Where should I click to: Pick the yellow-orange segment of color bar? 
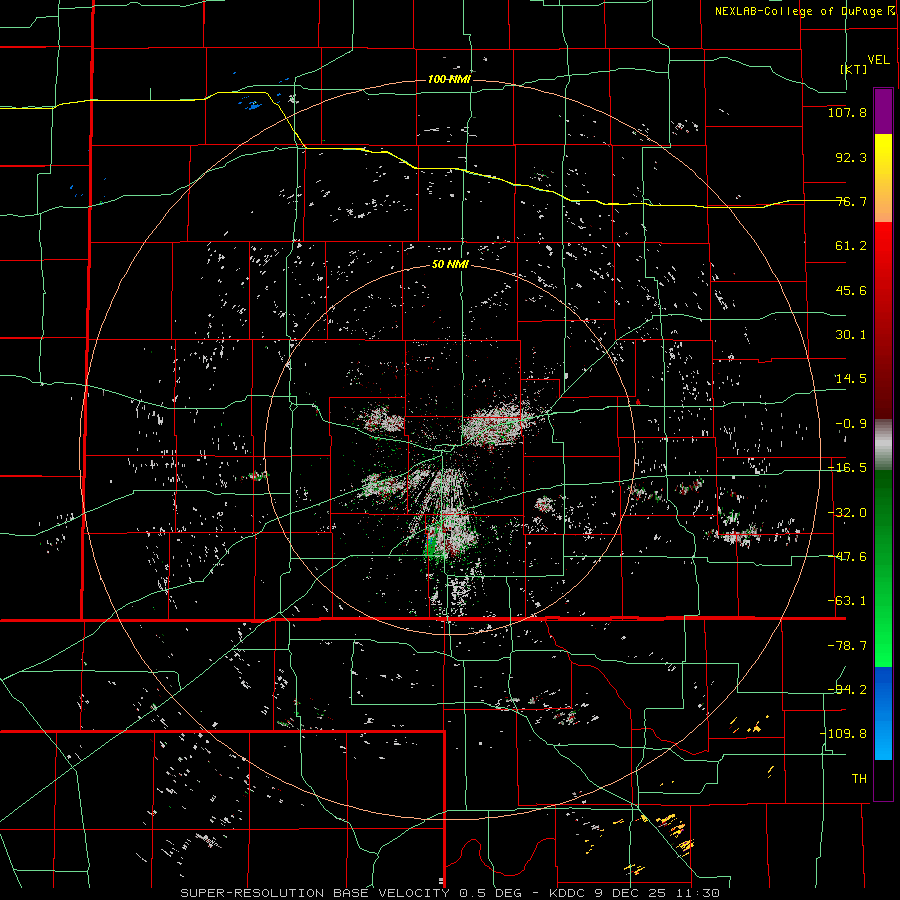(883, 178)
